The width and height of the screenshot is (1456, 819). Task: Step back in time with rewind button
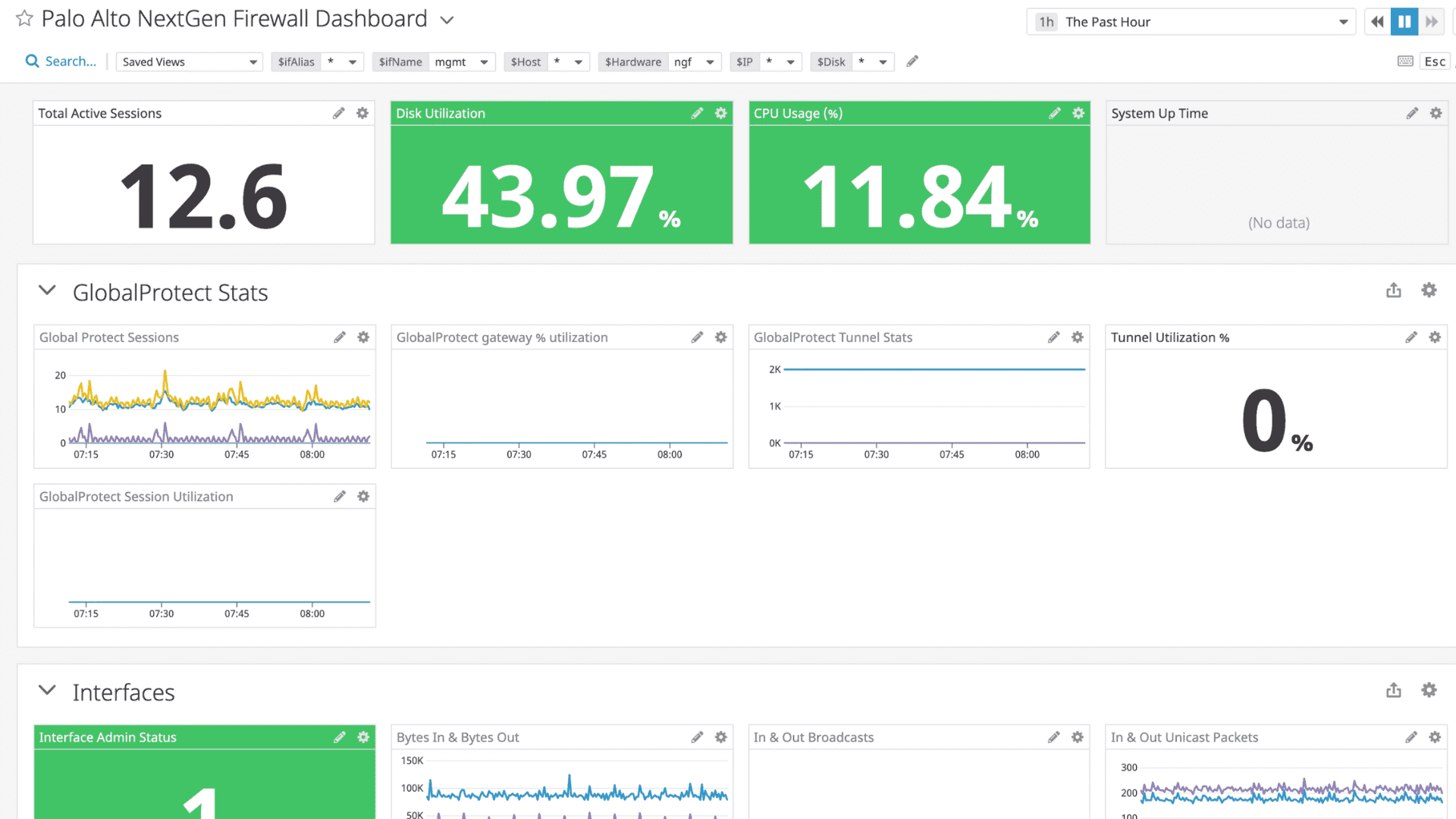click(1377, 22)
